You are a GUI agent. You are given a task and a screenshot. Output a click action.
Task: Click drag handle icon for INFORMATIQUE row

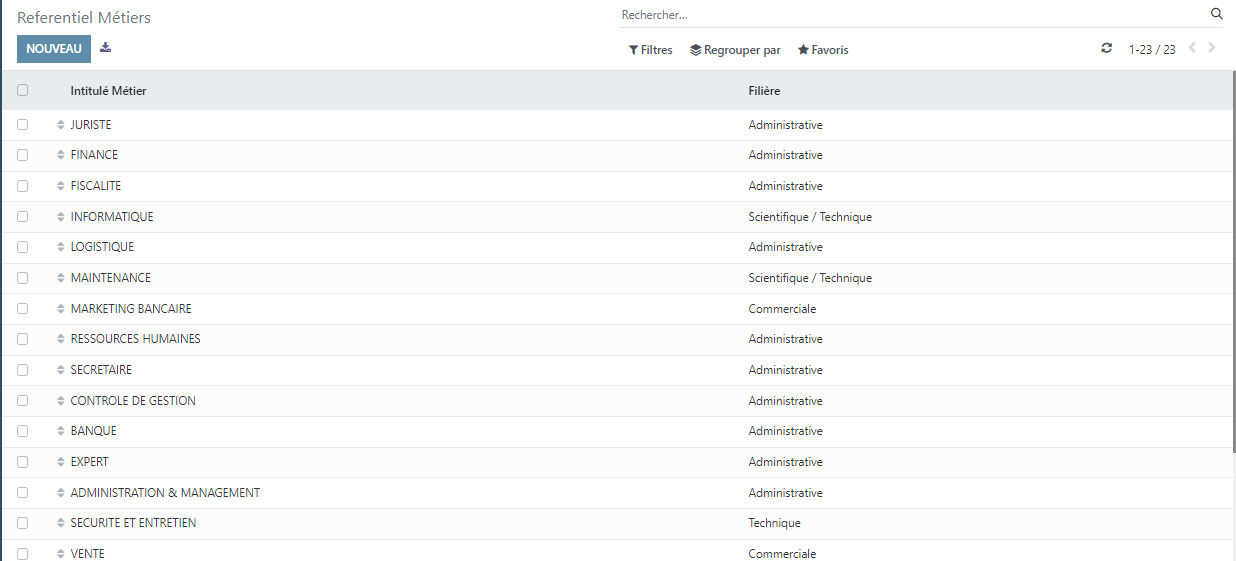[60, 217]
